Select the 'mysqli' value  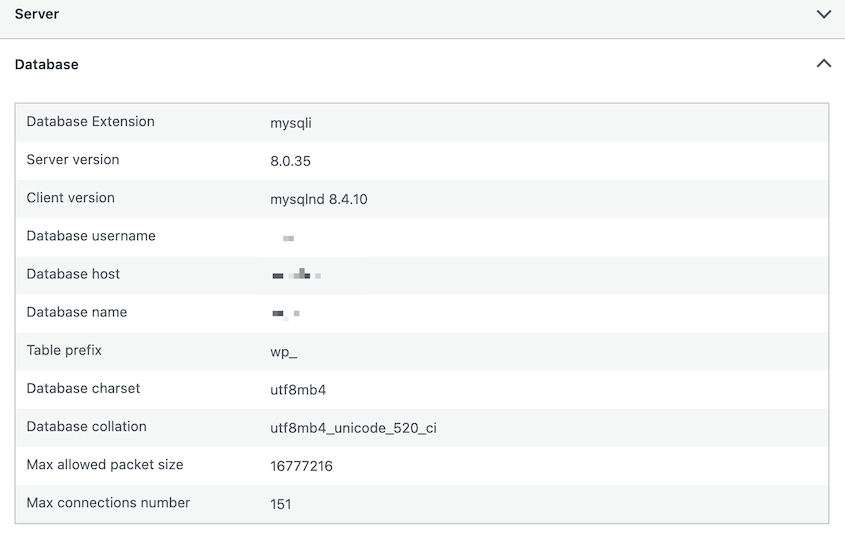[290, 123]
